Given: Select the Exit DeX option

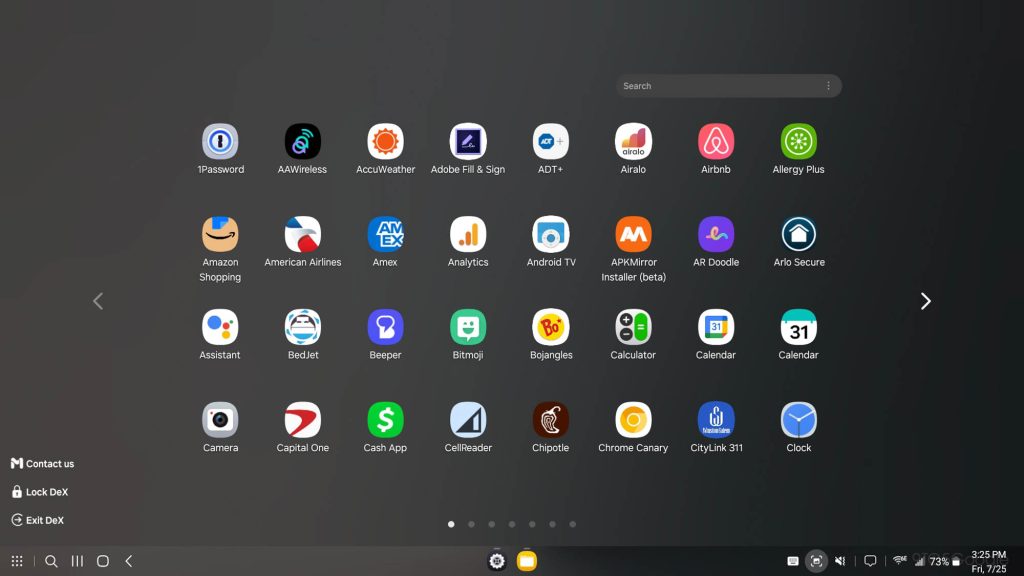Looking at the screenshot, I should [38, 520].
